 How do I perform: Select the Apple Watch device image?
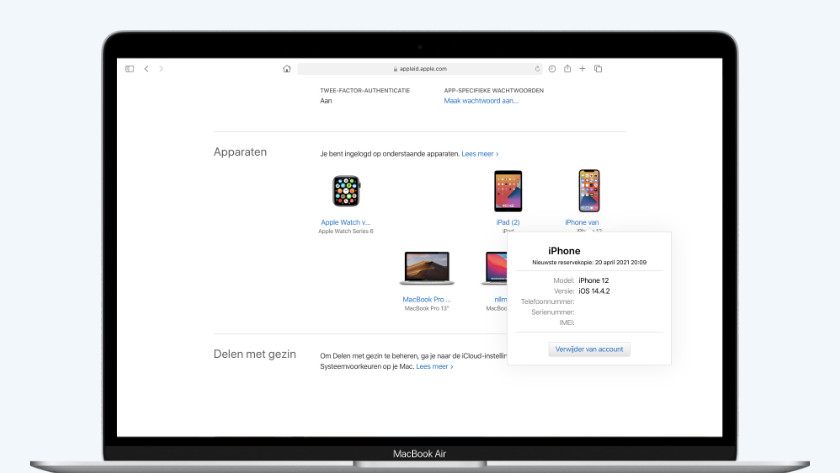click(346, 191)
